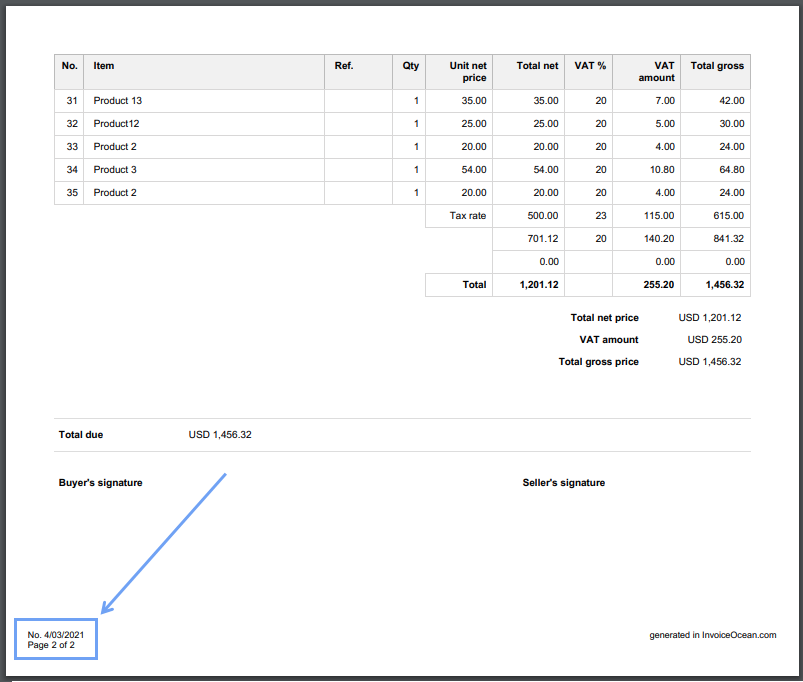Click the Item column header

103,66
